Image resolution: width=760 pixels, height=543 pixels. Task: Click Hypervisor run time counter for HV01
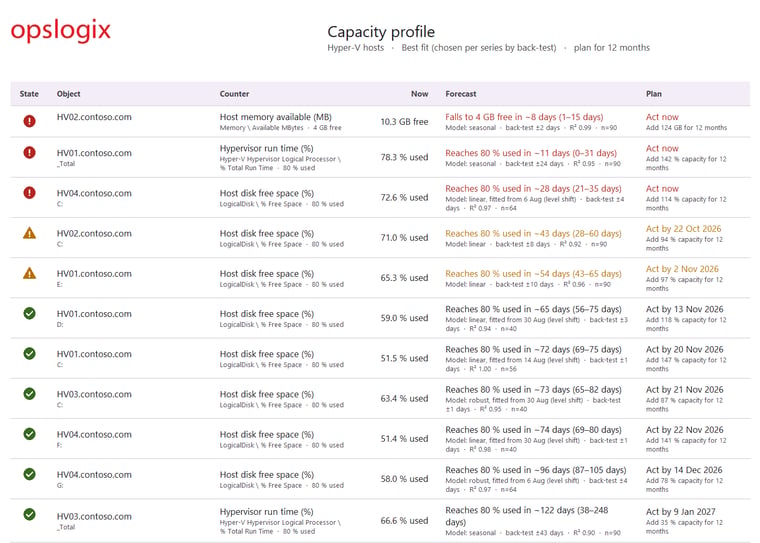point(266,148)
